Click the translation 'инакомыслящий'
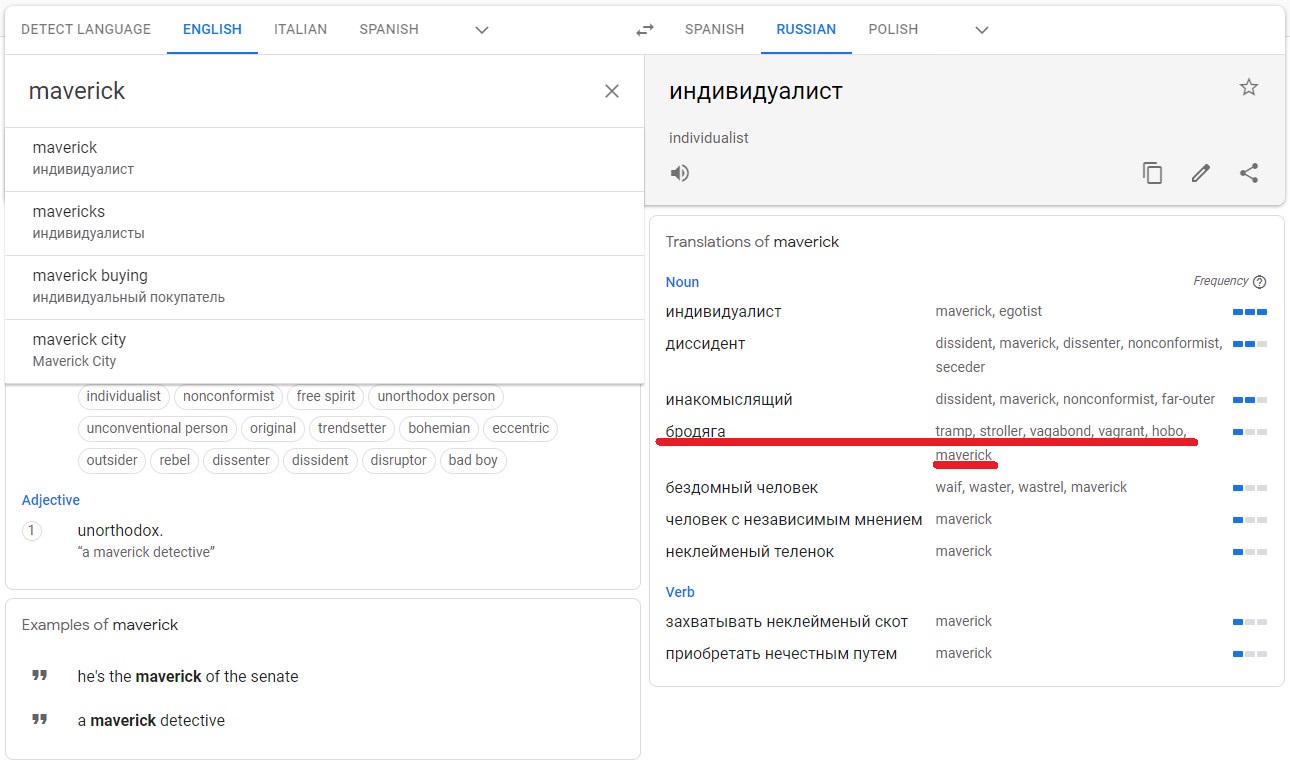1290x766 pixels. point(729,400)
